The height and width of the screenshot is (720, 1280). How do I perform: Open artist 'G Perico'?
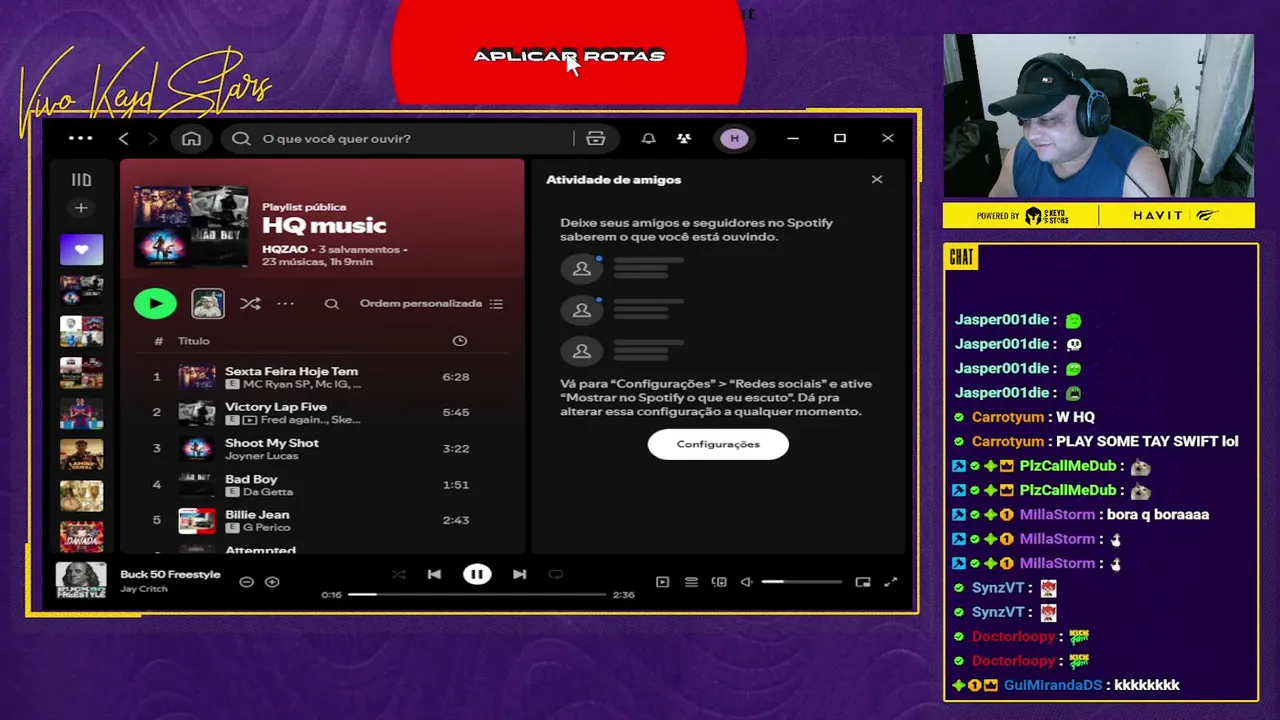point(266,528)
